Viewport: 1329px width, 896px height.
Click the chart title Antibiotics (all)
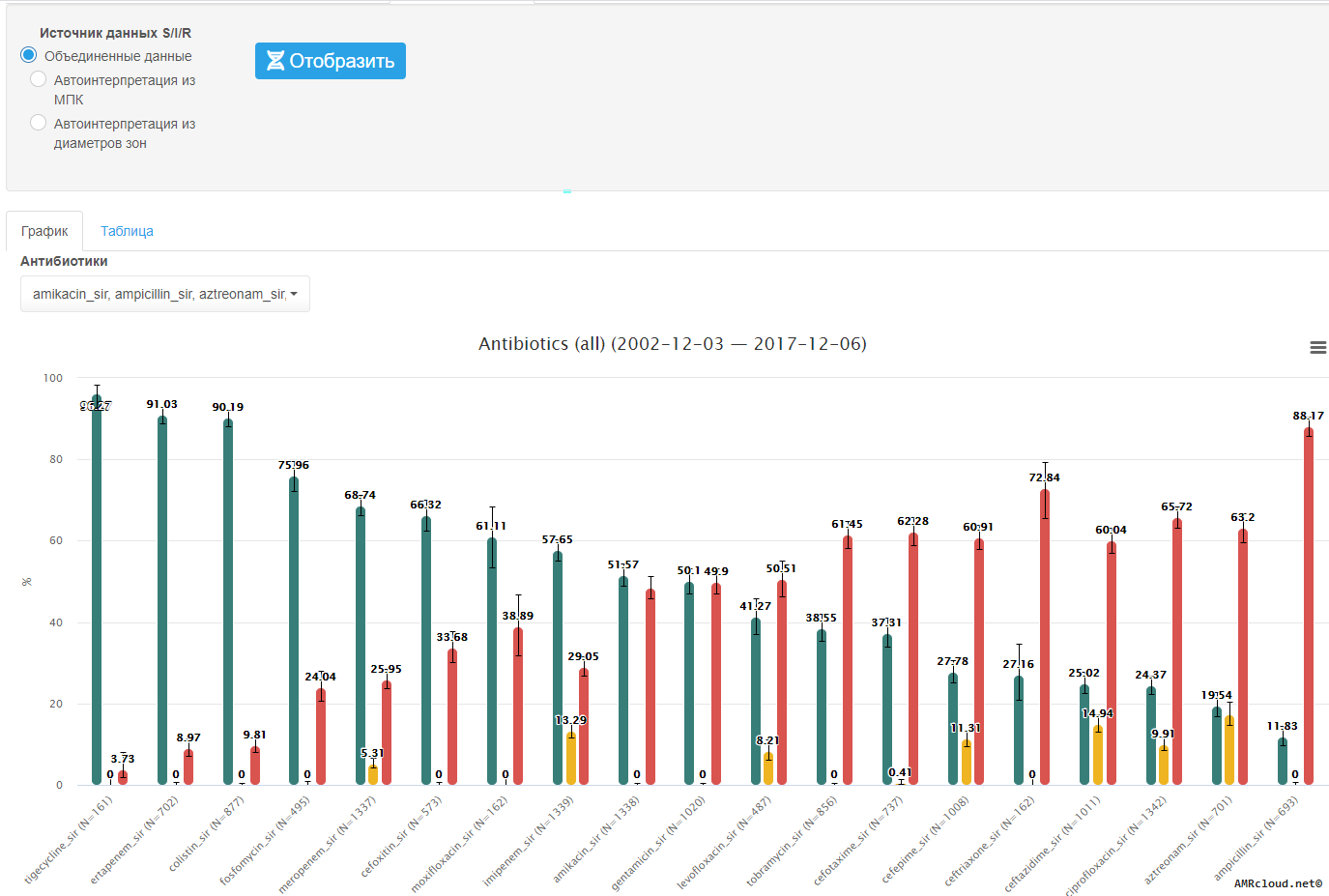coord(673,344)
